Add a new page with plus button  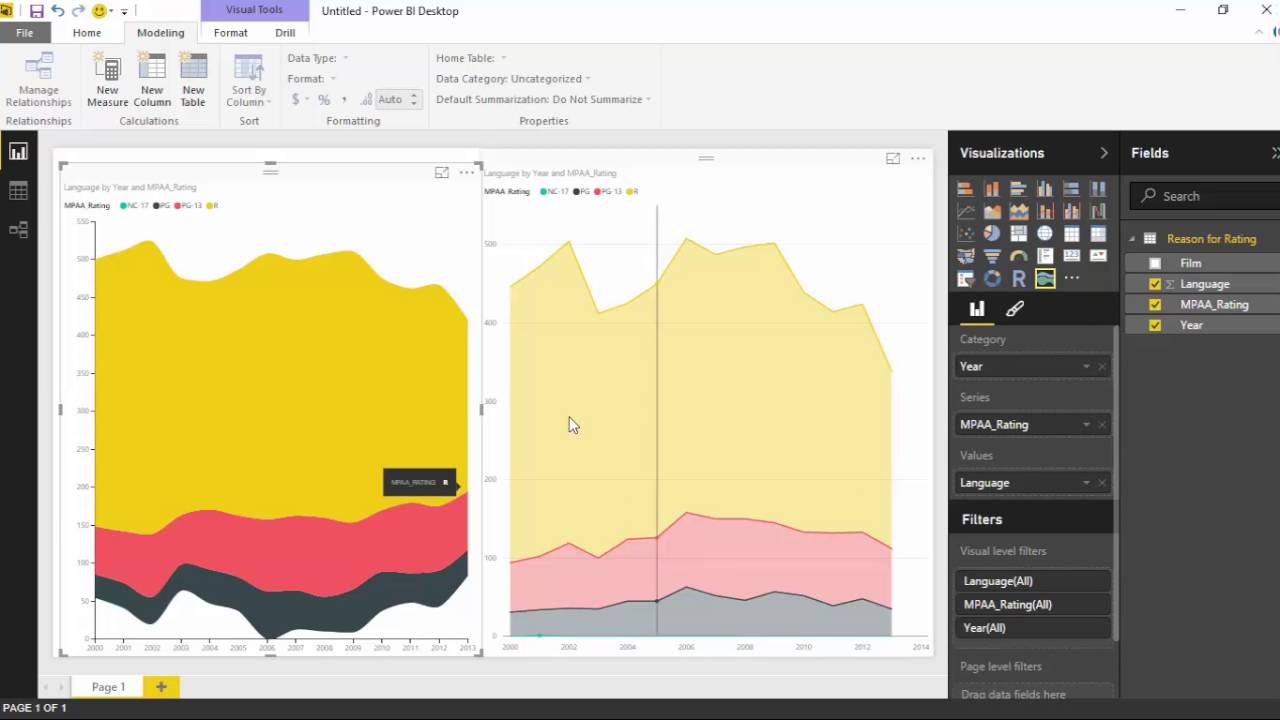pos(161,687)
